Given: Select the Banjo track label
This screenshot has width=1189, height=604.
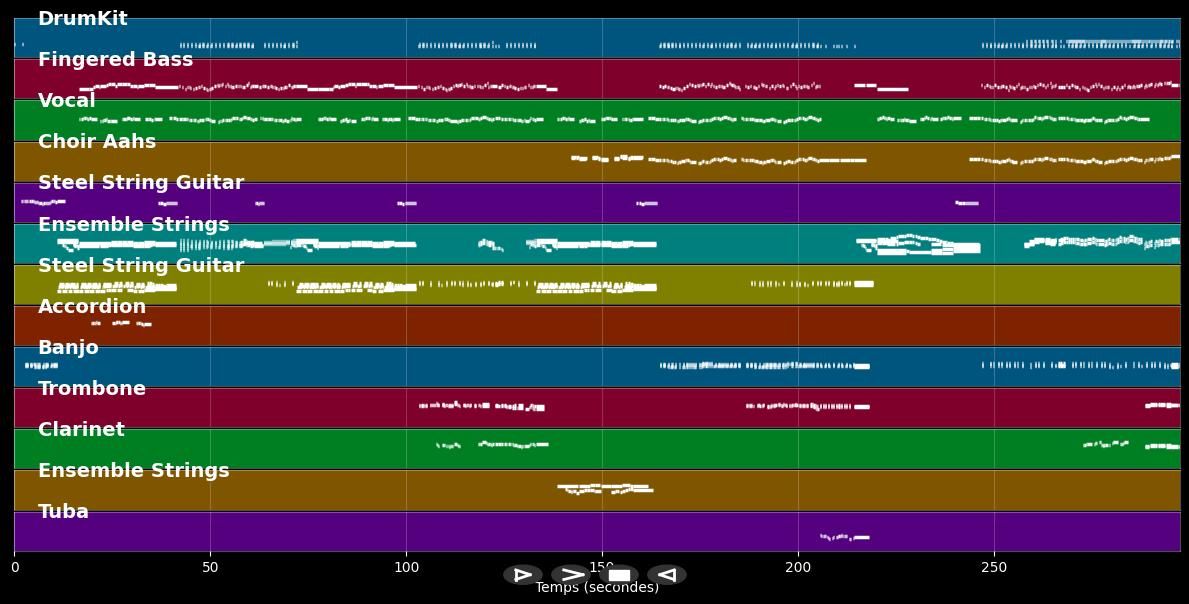Looking at the screenshot, I should tap(67, 347).
